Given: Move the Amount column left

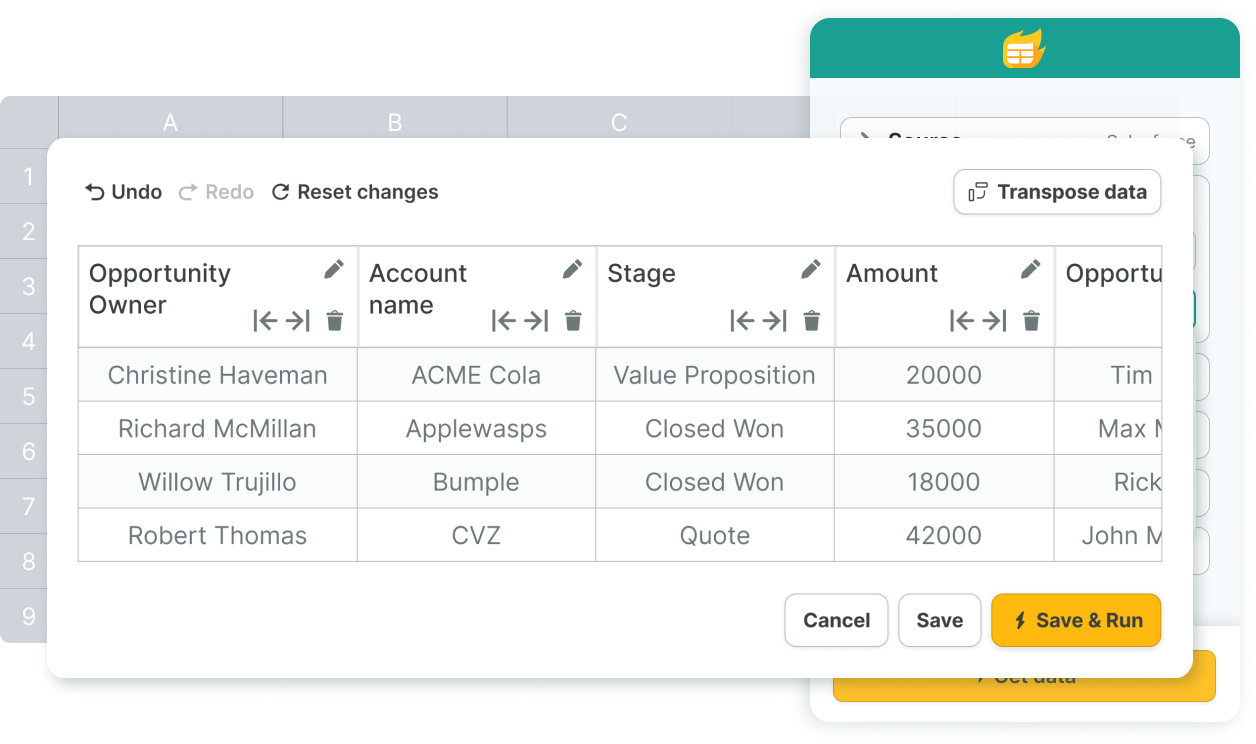Looking at the screenshot, I should 962,321.
